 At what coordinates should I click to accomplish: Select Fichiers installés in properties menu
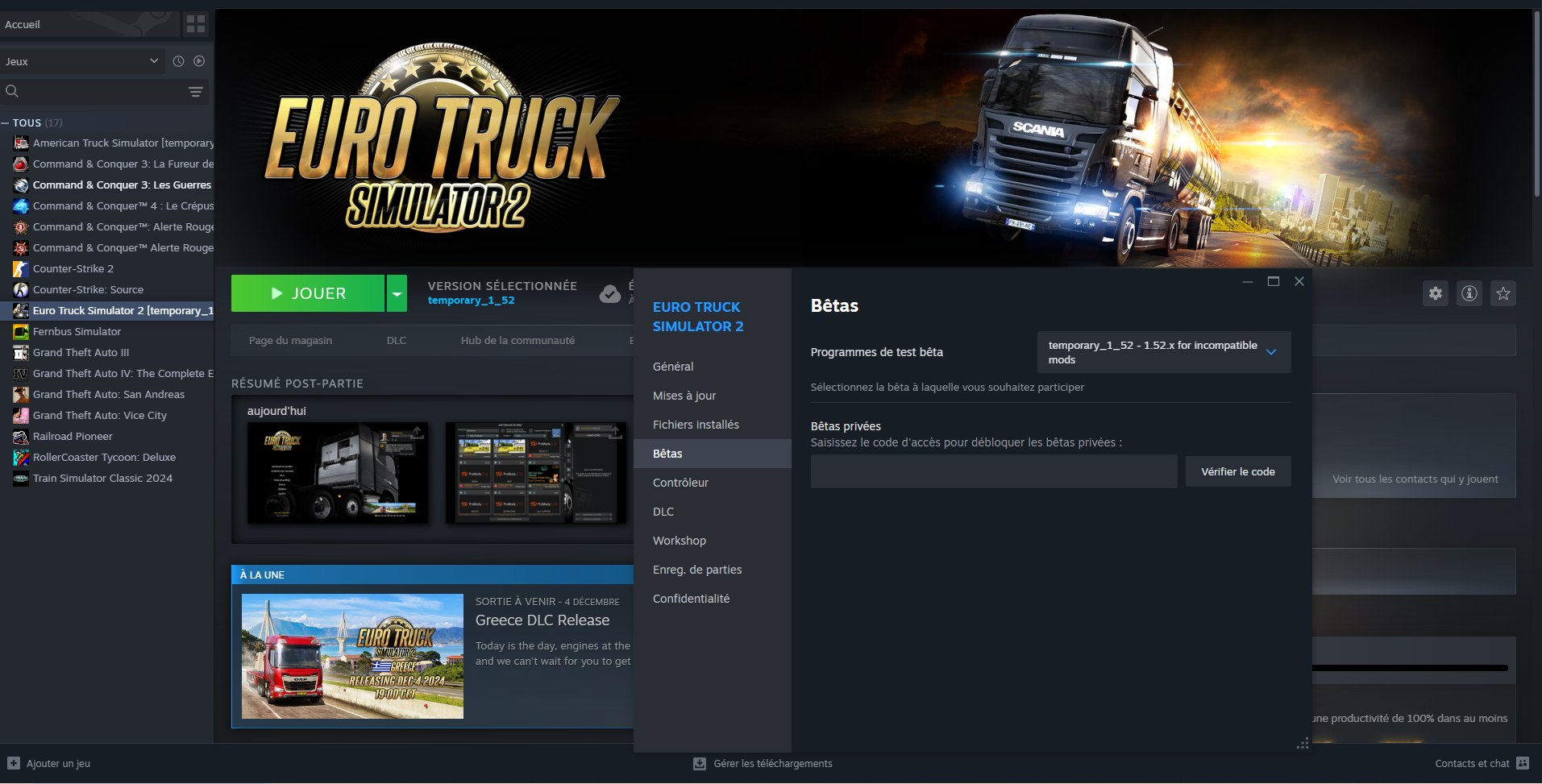[x=696, y=425]
